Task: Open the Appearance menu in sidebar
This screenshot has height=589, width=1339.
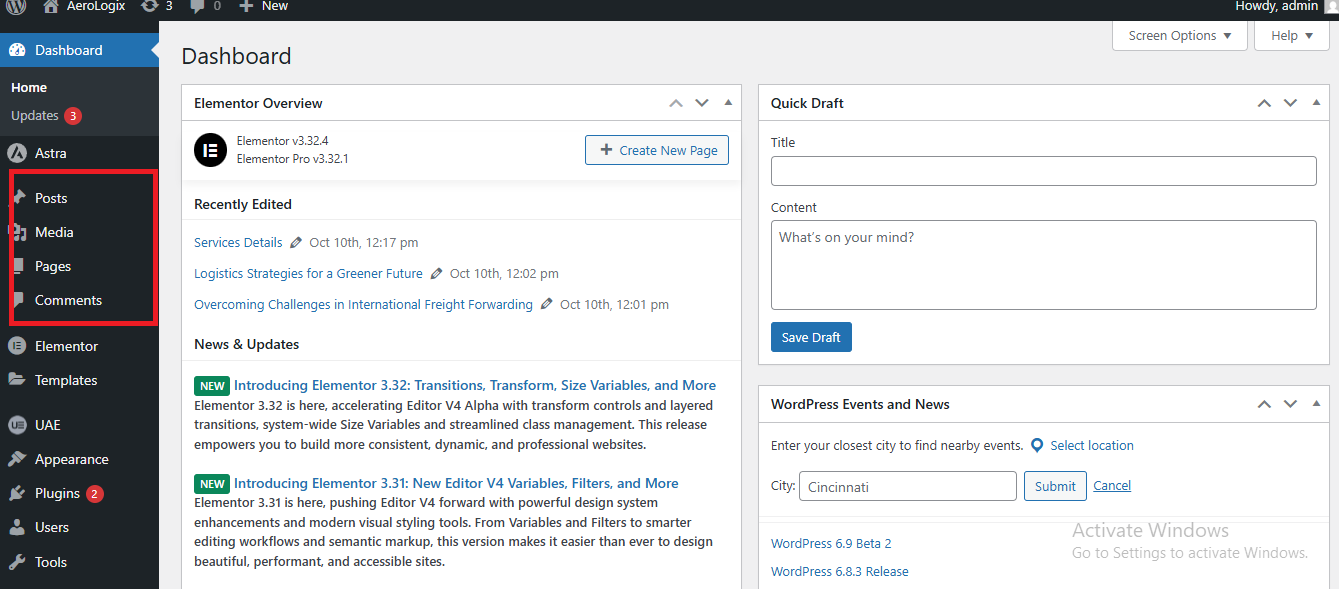Action: 71,459
